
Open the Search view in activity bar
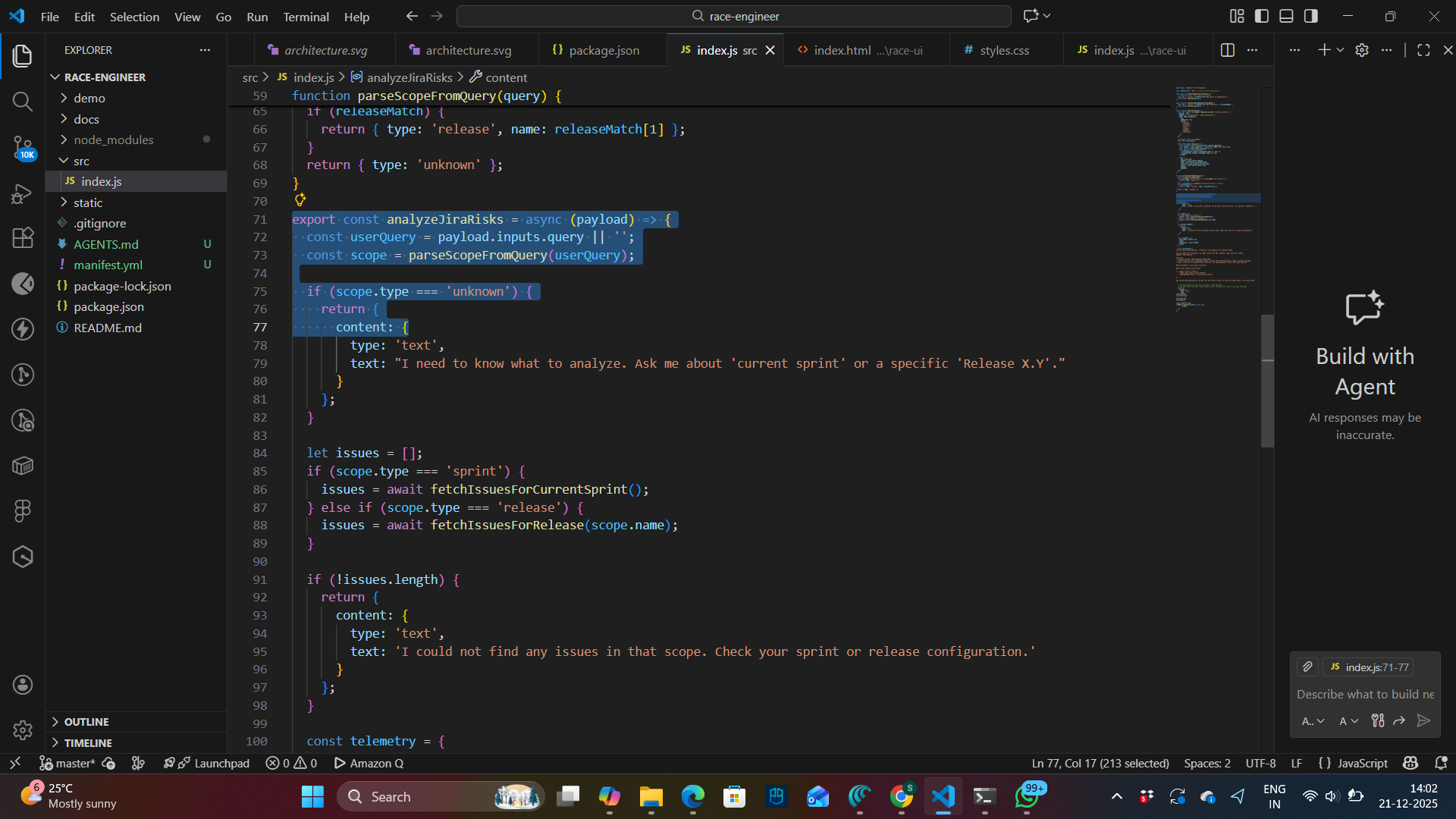point(23,101)
